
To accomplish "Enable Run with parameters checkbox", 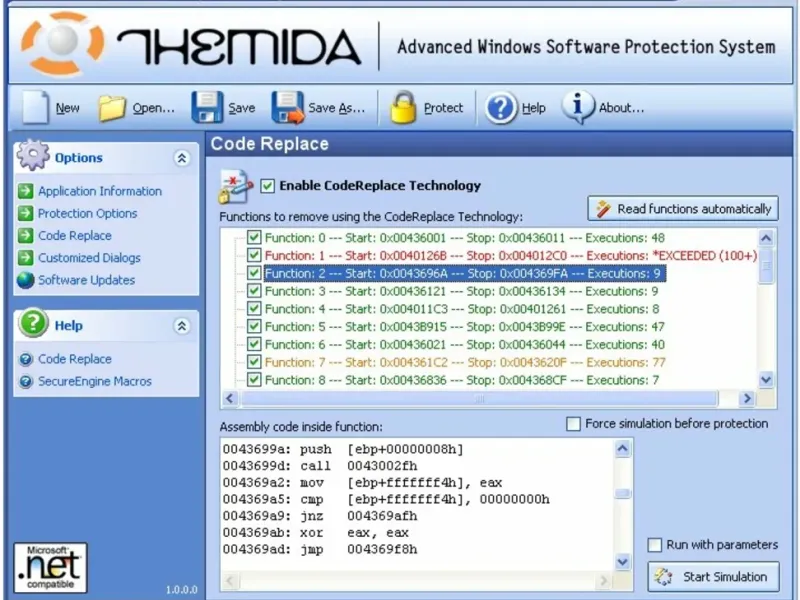I will click(x=655, y=545).
